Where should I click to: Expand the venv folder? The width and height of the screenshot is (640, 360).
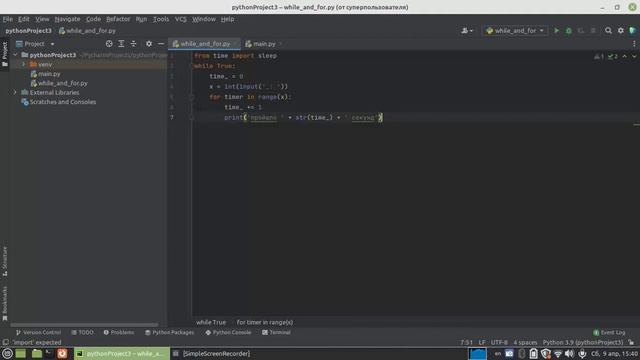click(x=24, y=64)
